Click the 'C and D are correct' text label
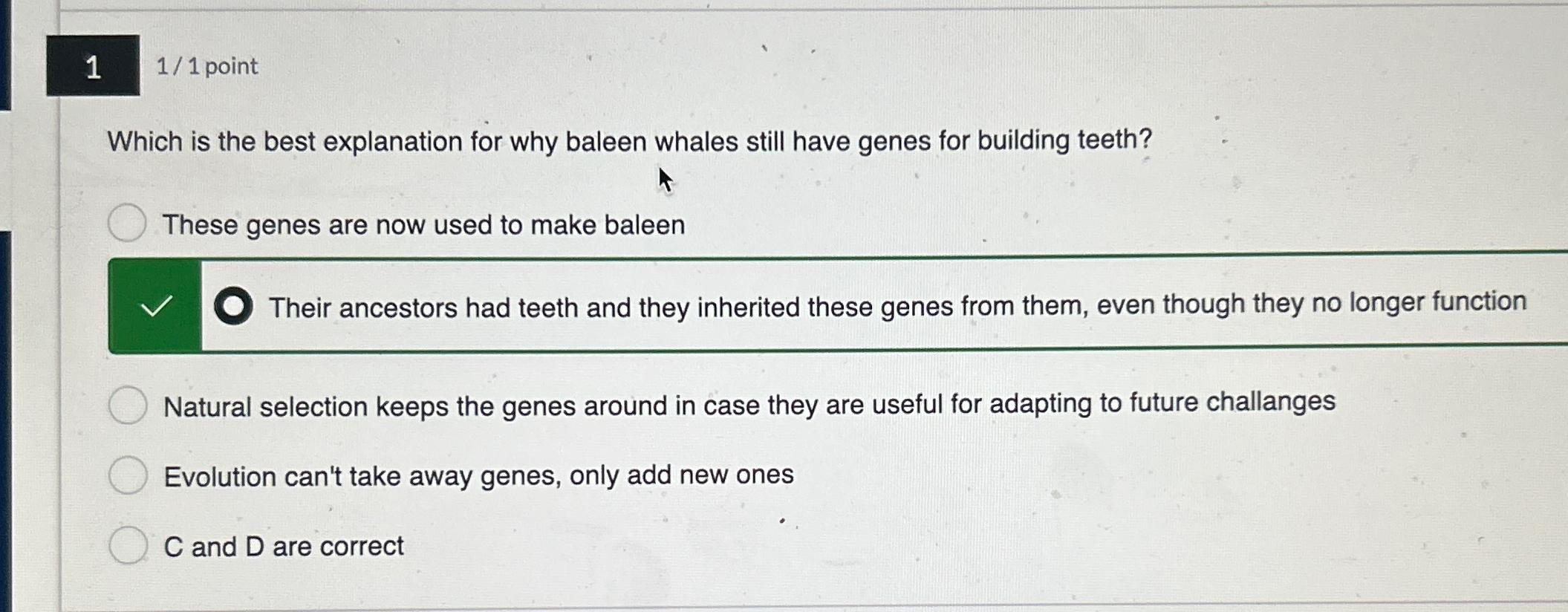The height and width of the screenshot is (612, 1568). pyautogui.click(x=284, y=546)
